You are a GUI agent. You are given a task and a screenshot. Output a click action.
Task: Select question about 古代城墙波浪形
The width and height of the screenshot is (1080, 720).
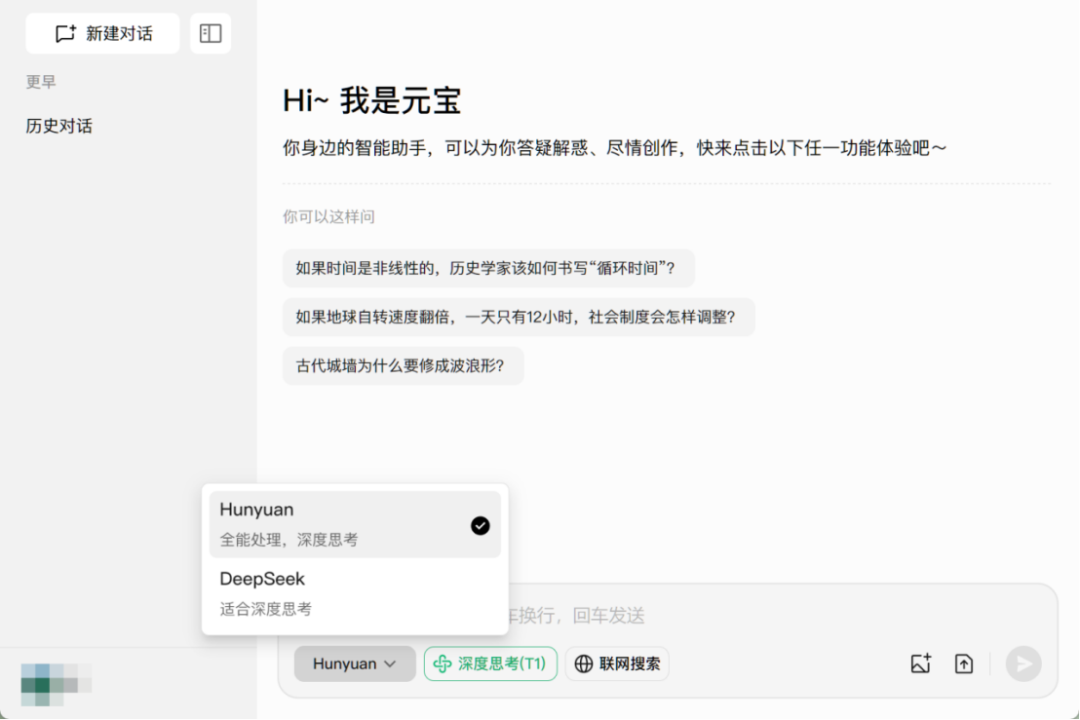403,366
